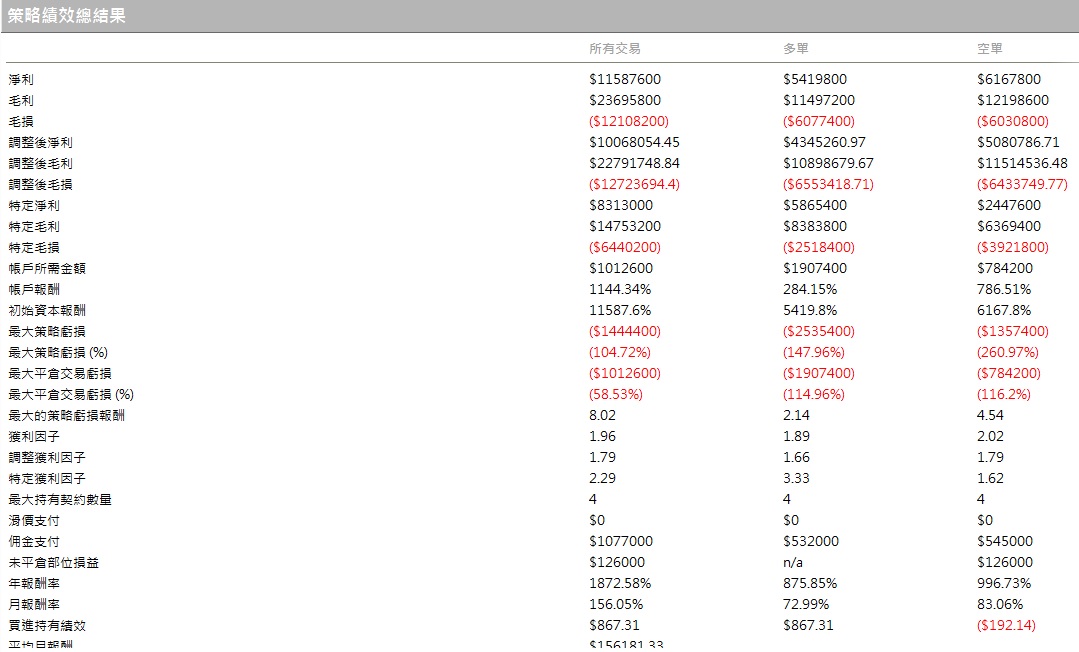Click the 帳戶報酬 row label
This screenshot has width=1079, height=652.
(34, 290)
